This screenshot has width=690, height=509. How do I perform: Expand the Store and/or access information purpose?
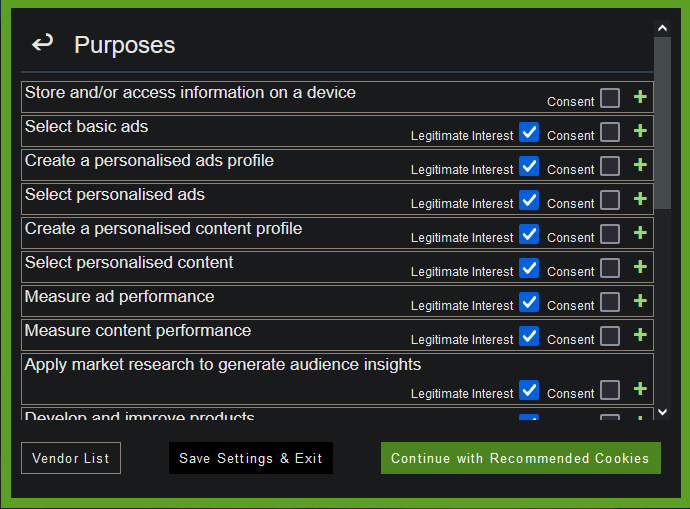click(640, 98)
